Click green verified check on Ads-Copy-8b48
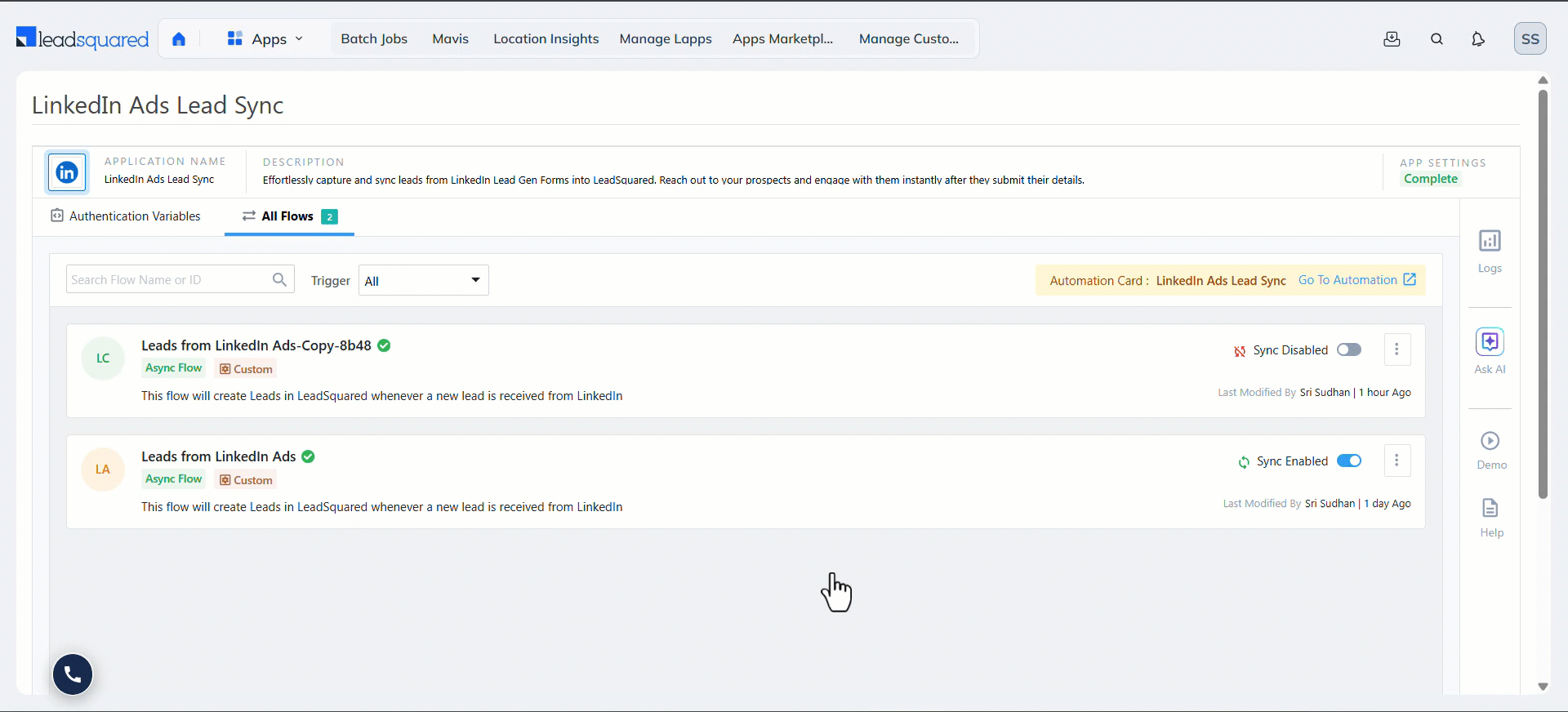The width and height of the screenshot is (1568, 712). (x=384, y=345)
